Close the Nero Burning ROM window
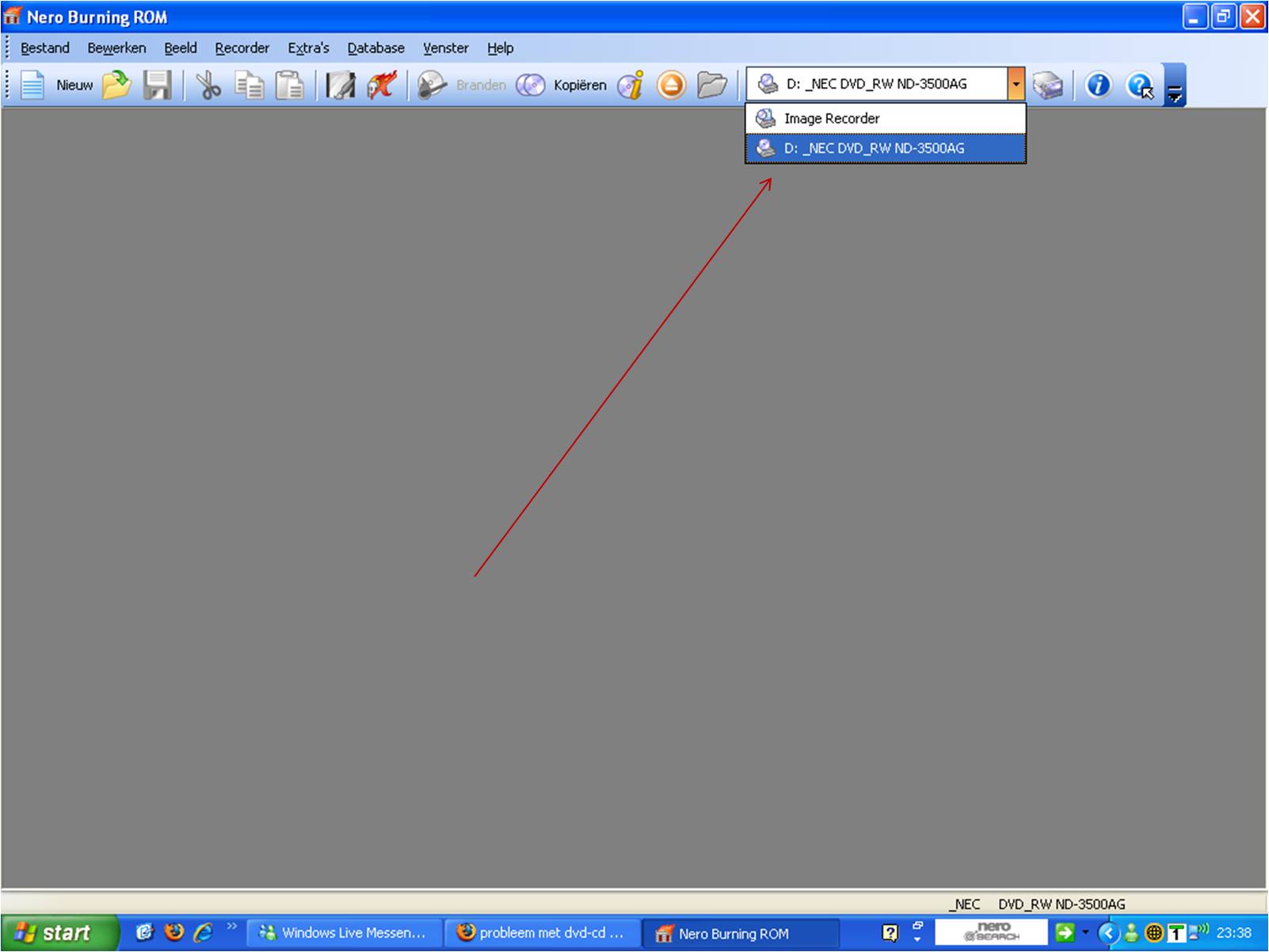 (1252, 17)
